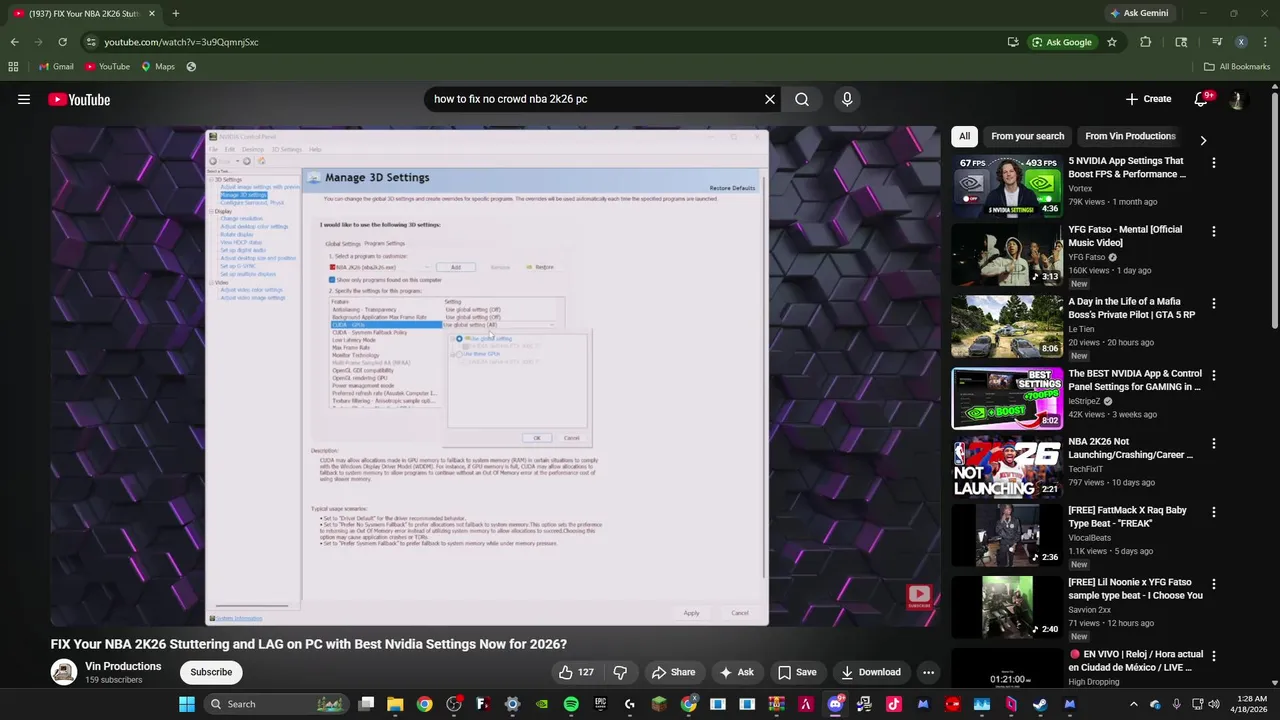The height and width of the screenshot is (720, 1280).
Task: Open options for Mafia Boss's Private Pilot video
Action: (x=1214, y=303)
